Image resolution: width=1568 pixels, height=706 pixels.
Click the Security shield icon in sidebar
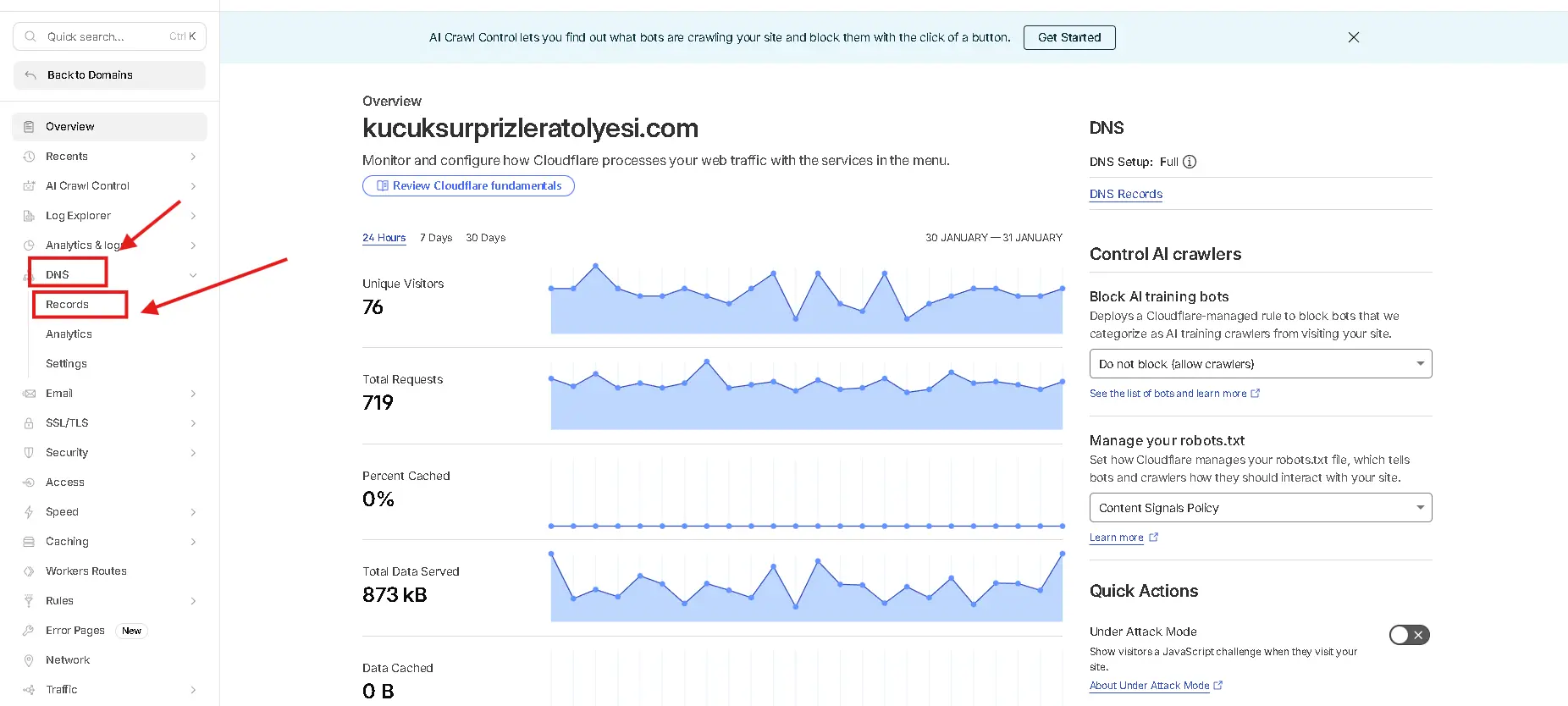pyautogui.click(x=29, y=453)
